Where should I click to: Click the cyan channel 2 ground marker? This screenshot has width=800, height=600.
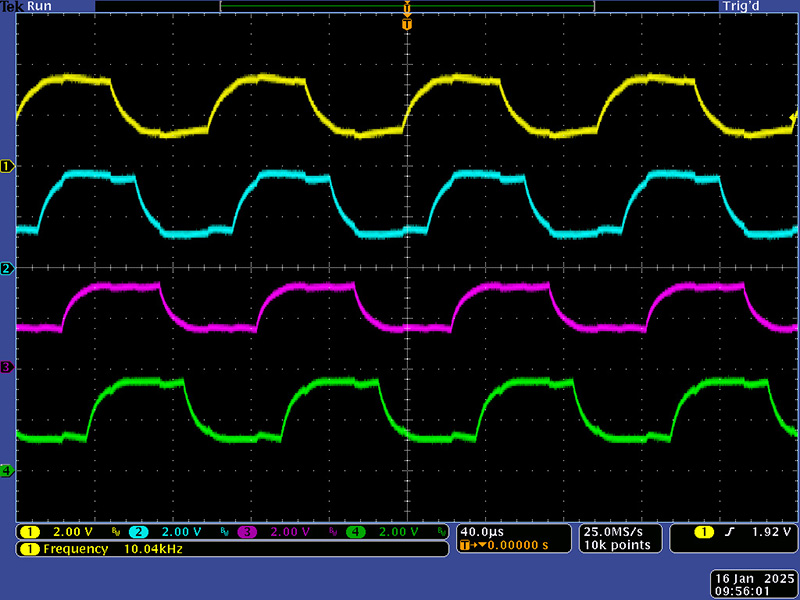[x=7, y=269]
